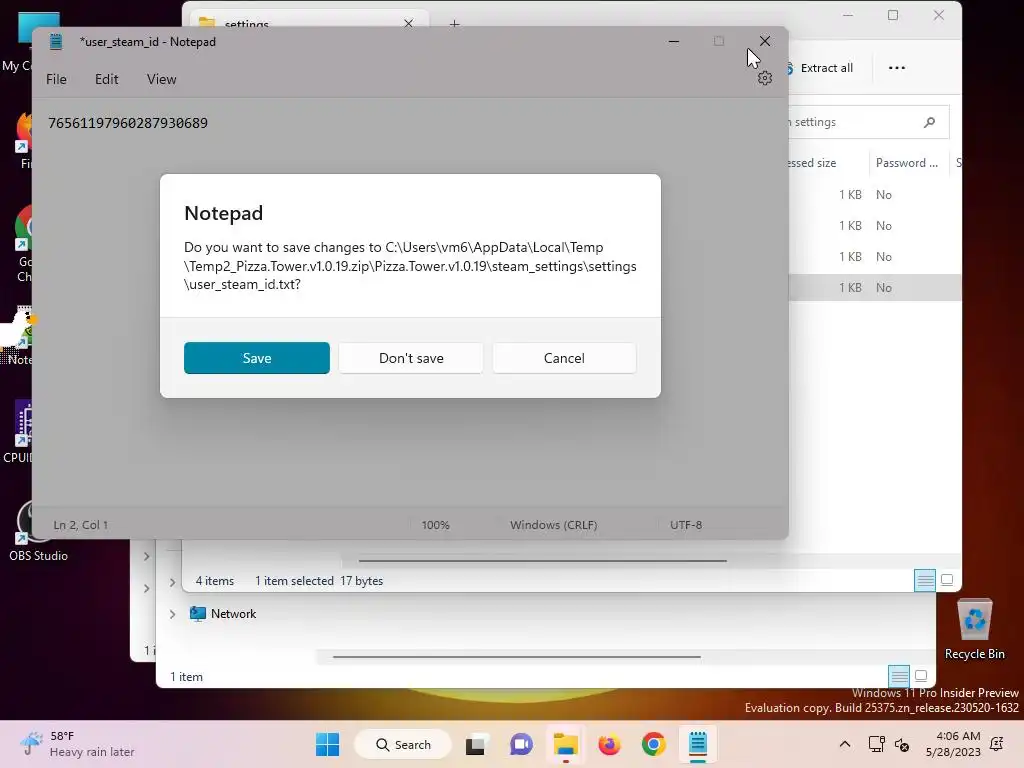Click the UTF-8 encoding status entry
Viewport: 1024px width, 768px height.
[x=686, y=524]
